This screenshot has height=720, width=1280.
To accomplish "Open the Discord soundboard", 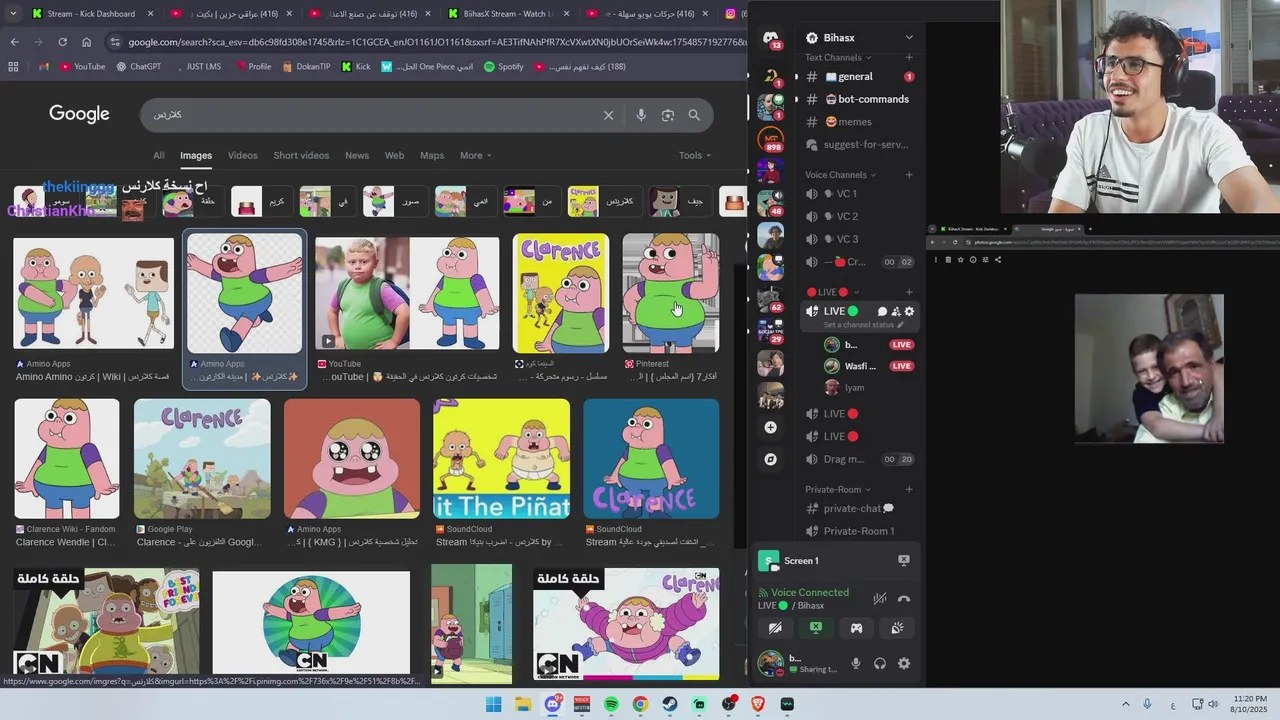I will pyautogui.click(x=897, y=628).
